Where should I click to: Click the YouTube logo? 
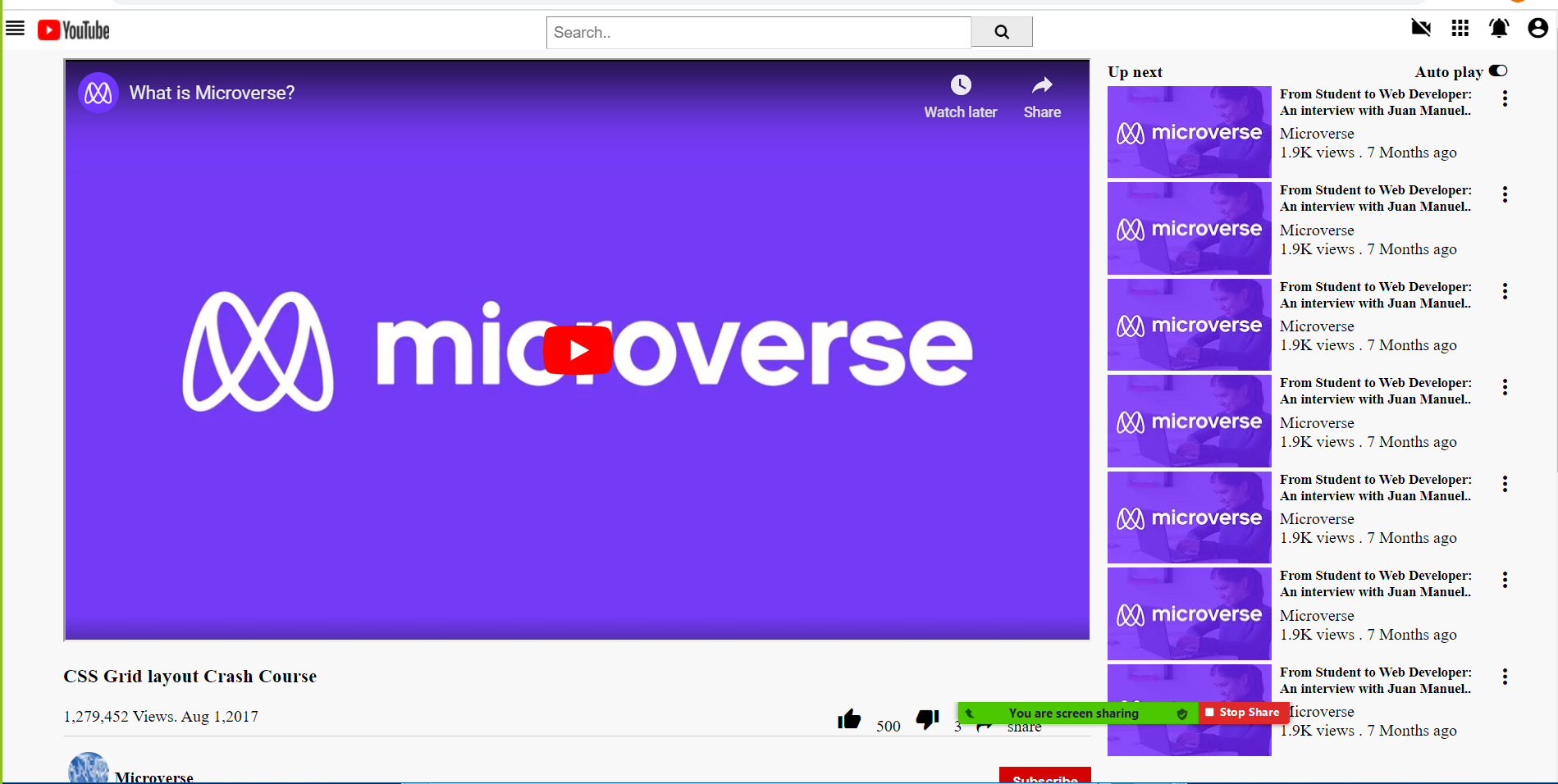pyautogui.click(x=74, y=30)
